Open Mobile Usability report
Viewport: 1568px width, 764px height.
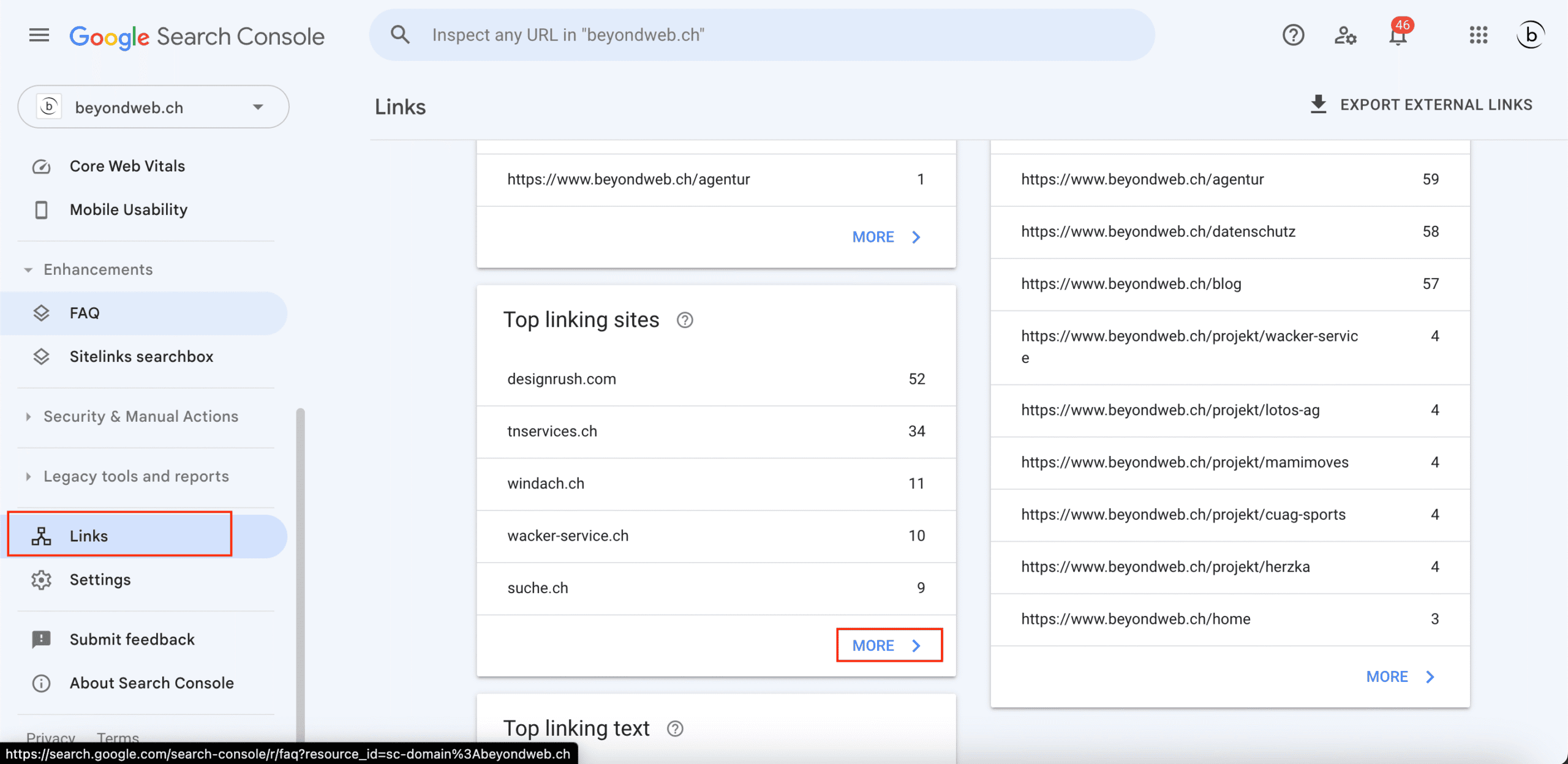129,210
